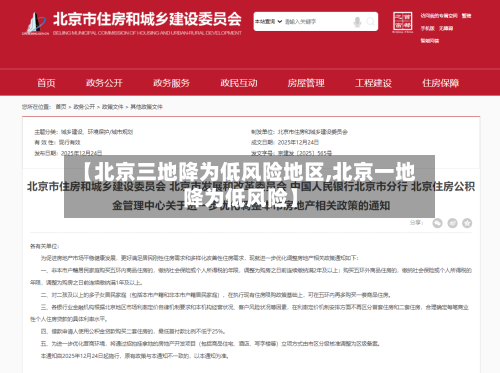Click the 其他政策文件 breadcrumb link
Viewport: 500px width, 373px height.
click(x=146, y=107)
